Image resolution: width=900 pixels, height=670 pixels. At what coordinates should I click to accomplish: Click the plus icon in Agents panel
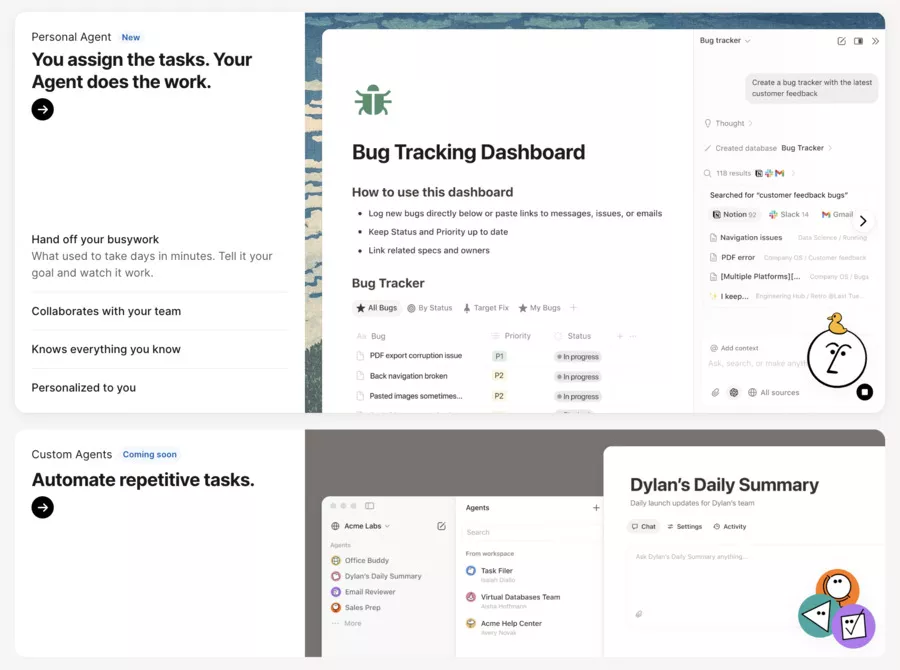click(596, 508)
